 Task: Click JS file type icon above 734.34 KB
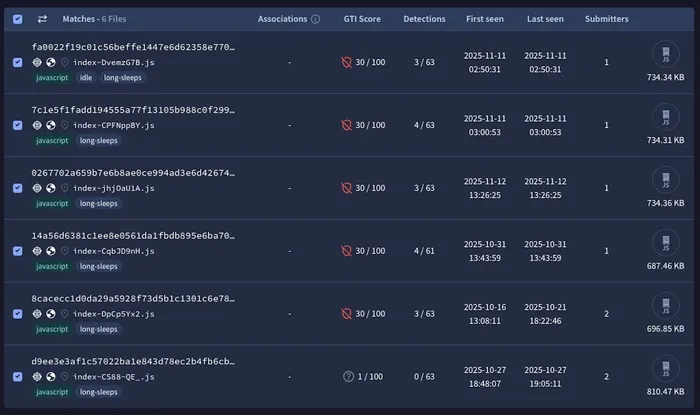pyautogui.click(x=666, y=54)
